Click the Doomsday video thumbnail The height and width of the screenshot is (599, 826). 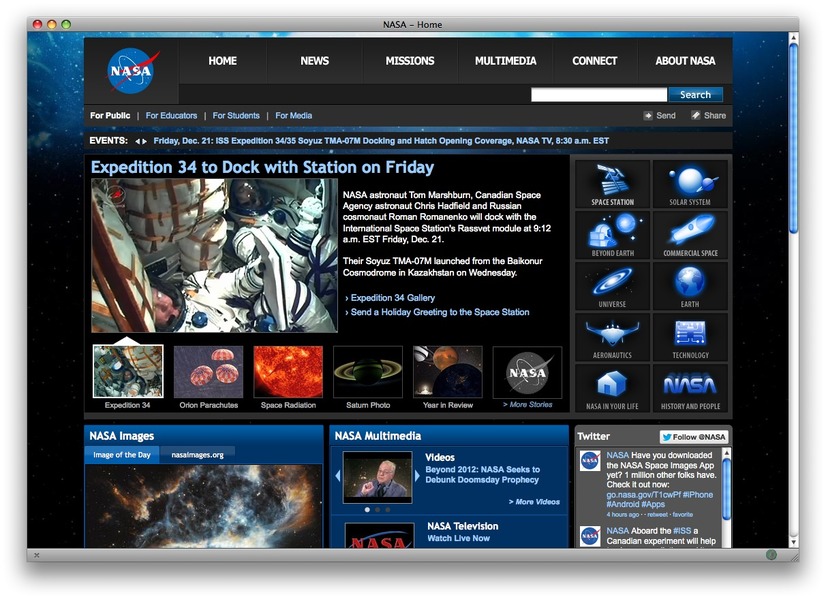tap(377, 477)
